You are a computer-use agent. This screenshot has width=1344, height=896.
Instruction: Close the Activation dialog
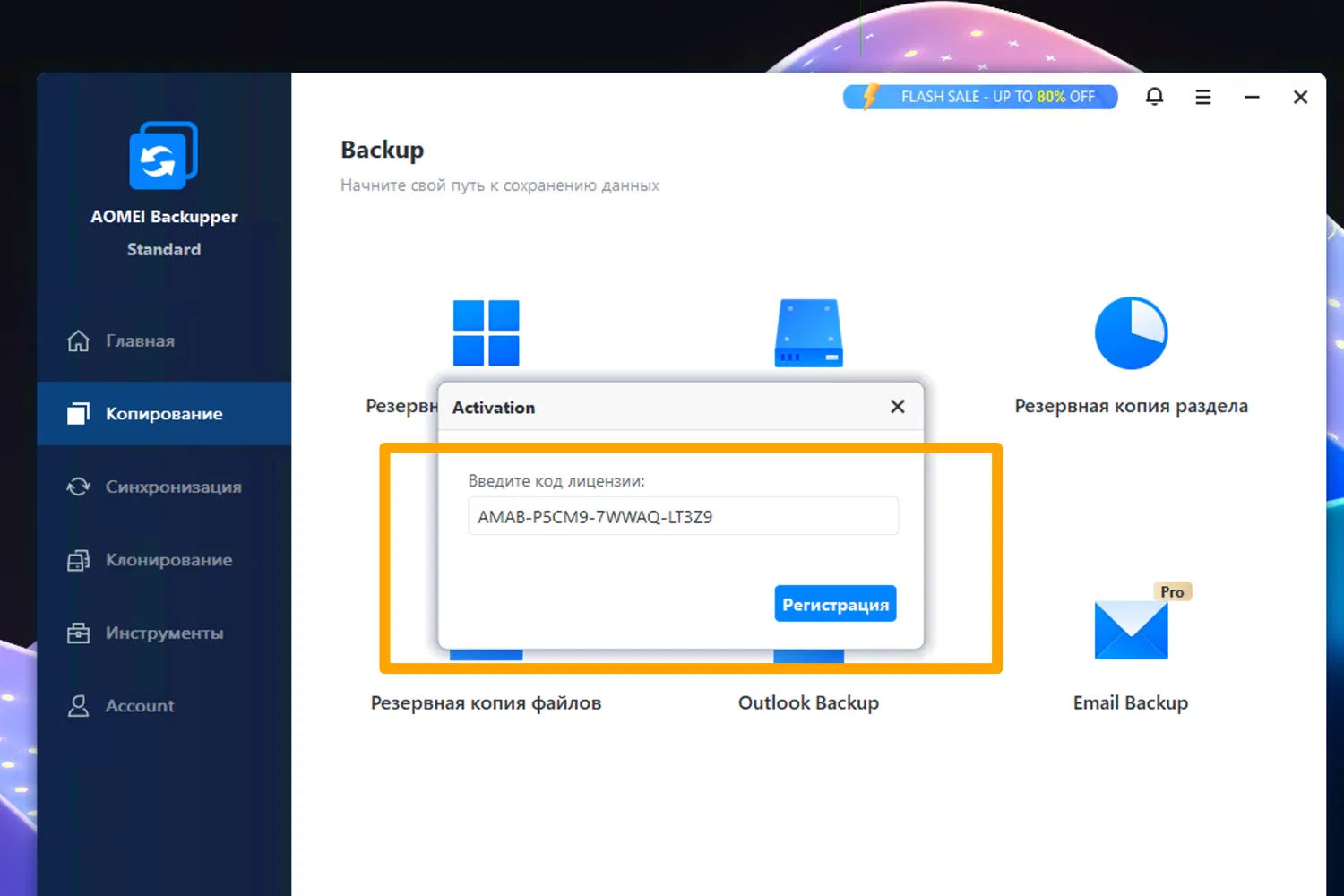[898, 407]
